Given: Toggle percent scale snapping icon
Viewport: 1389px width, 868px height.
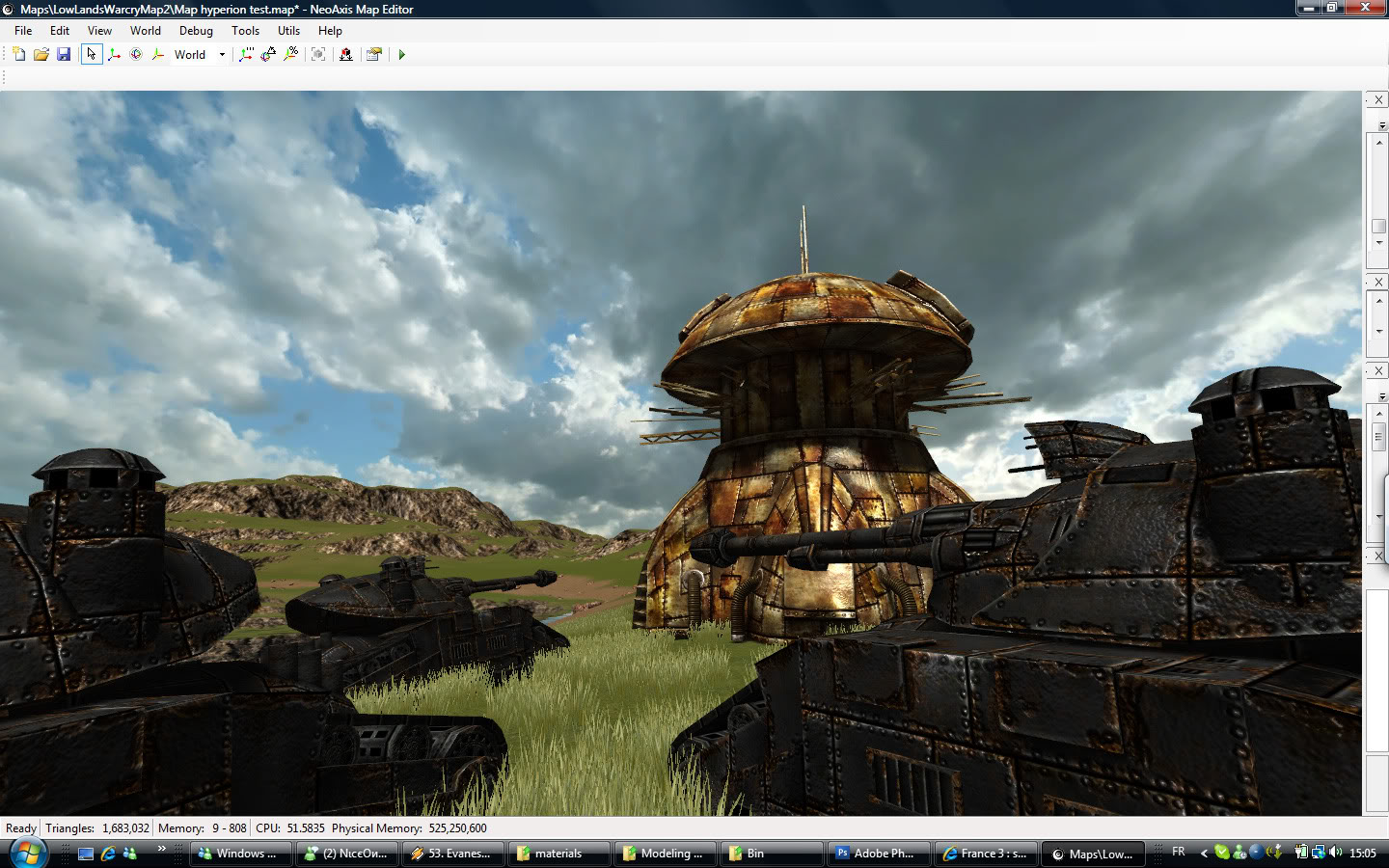Looking at the screenshot, I should pyautogui.click(x=290, y=55).
